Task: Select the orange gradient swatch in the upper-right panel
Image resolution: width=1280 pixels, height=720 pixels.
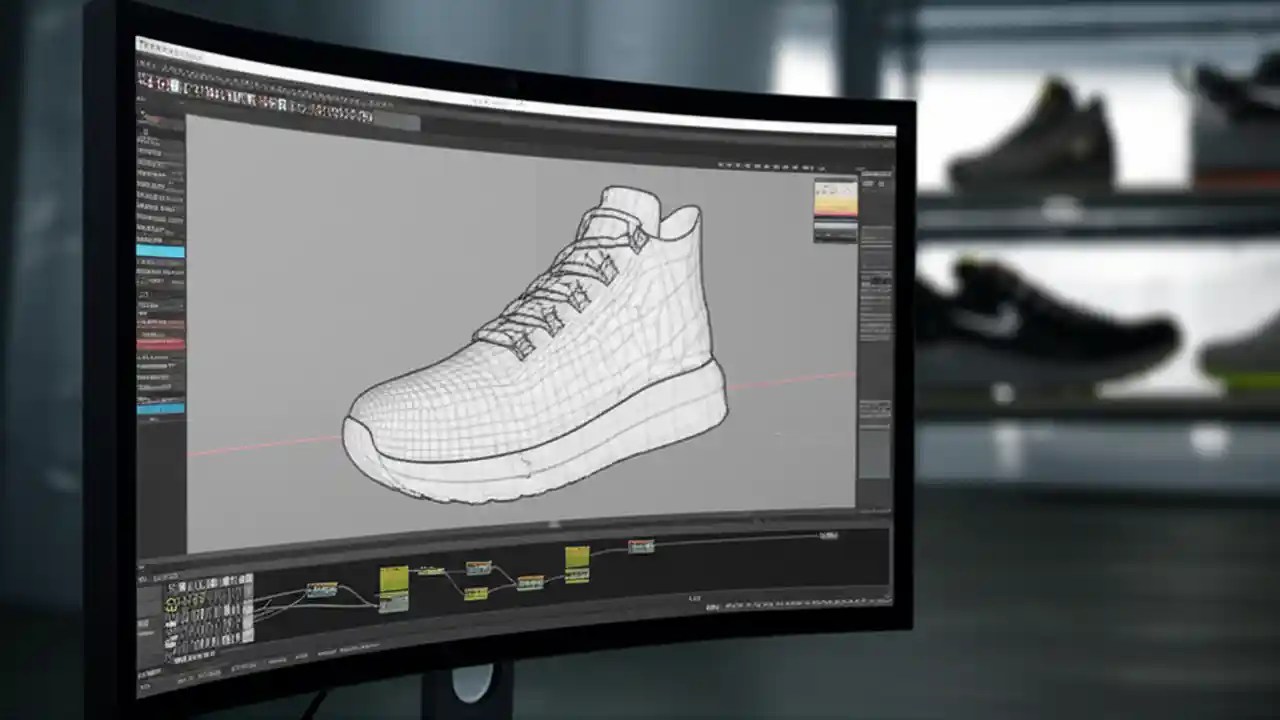Action: pos(835,200)
